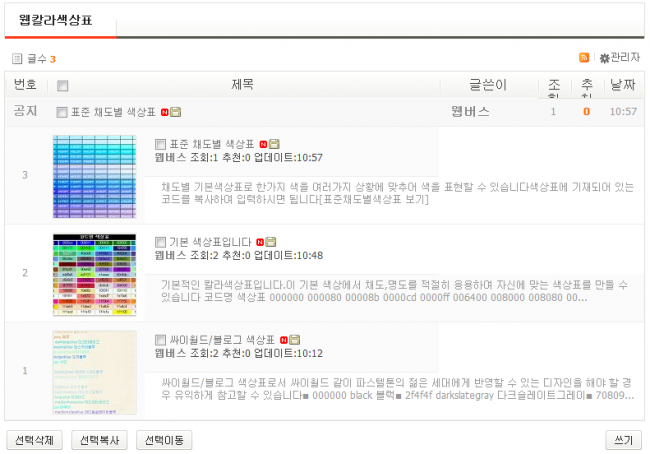Click the author 웹버스 in the 공지 row
Viewport: 650px width, 454px height.
(x=470, y=112)
